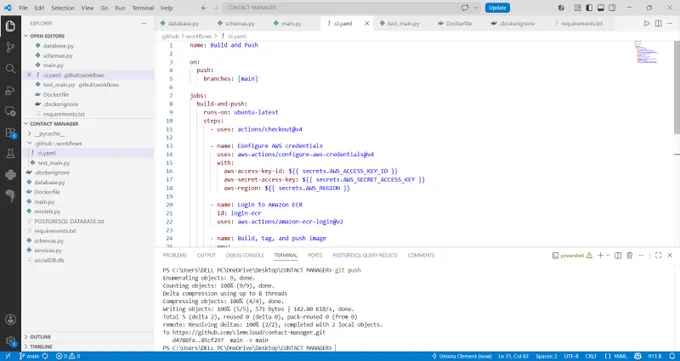Click the blue Update button
Viewport: 680px width, 361px height.
(x=497, y=8)
